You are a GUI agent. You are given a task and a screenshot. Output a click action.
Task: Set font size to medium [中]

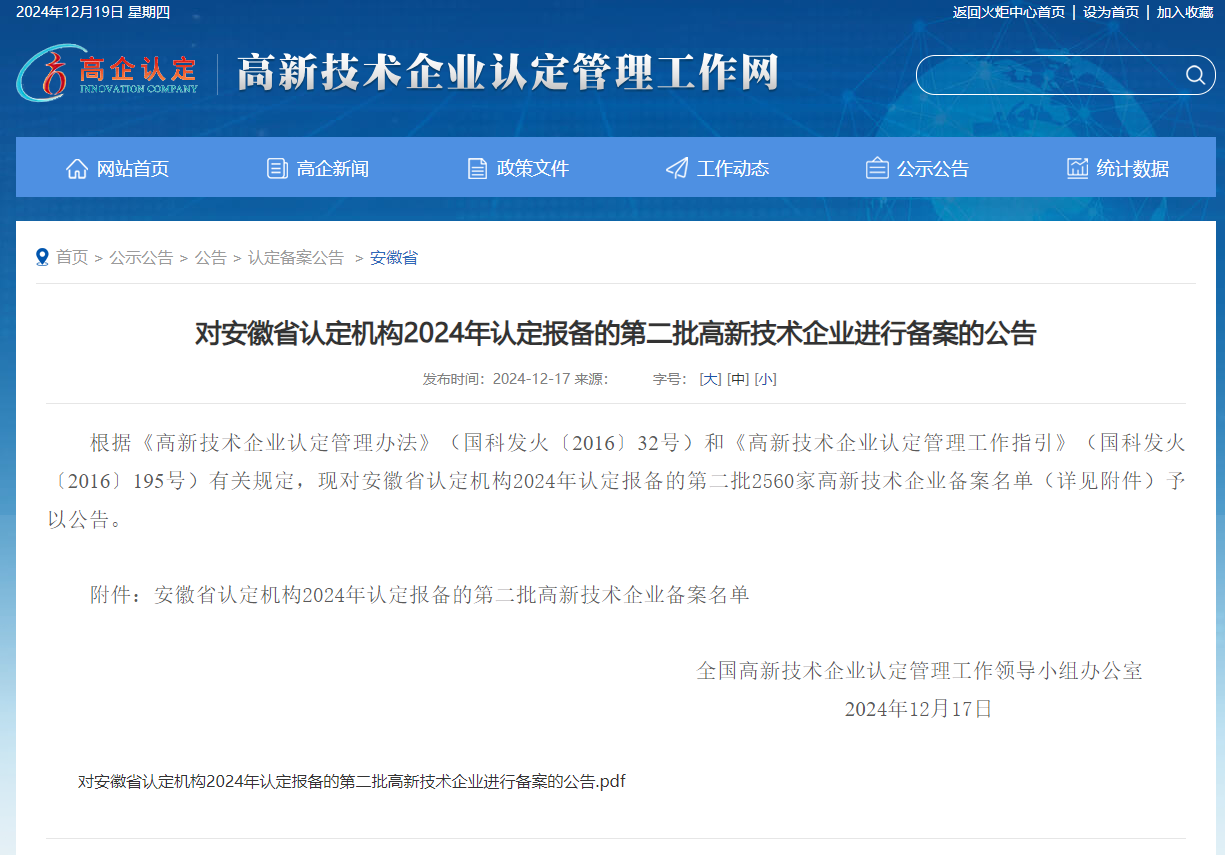click(738, 379)
